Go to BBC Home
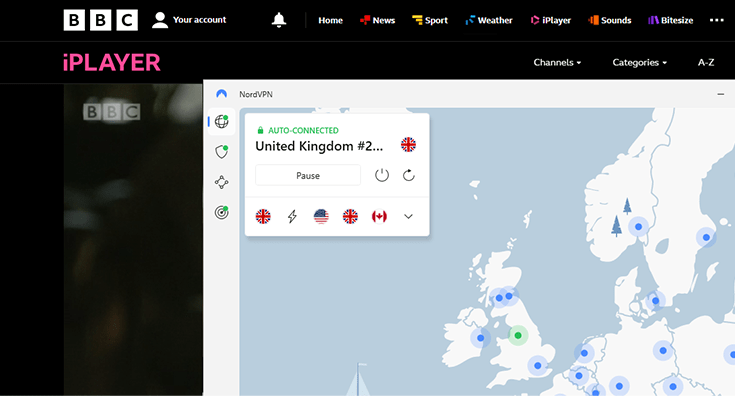The image size is (735, 396). click(x=330, y=20)
